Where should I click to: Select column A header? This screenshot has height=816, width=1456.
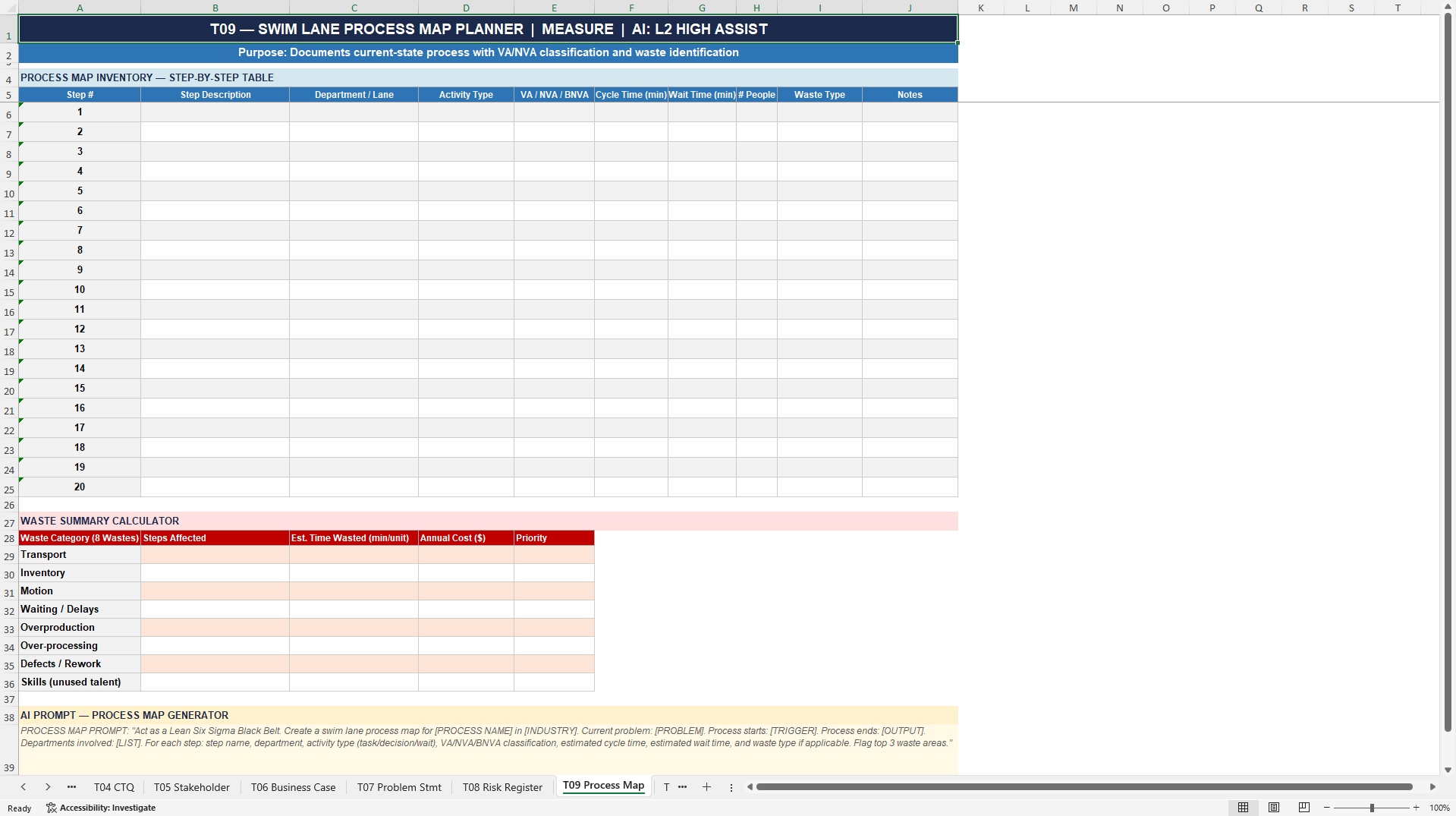pos(80,8)
